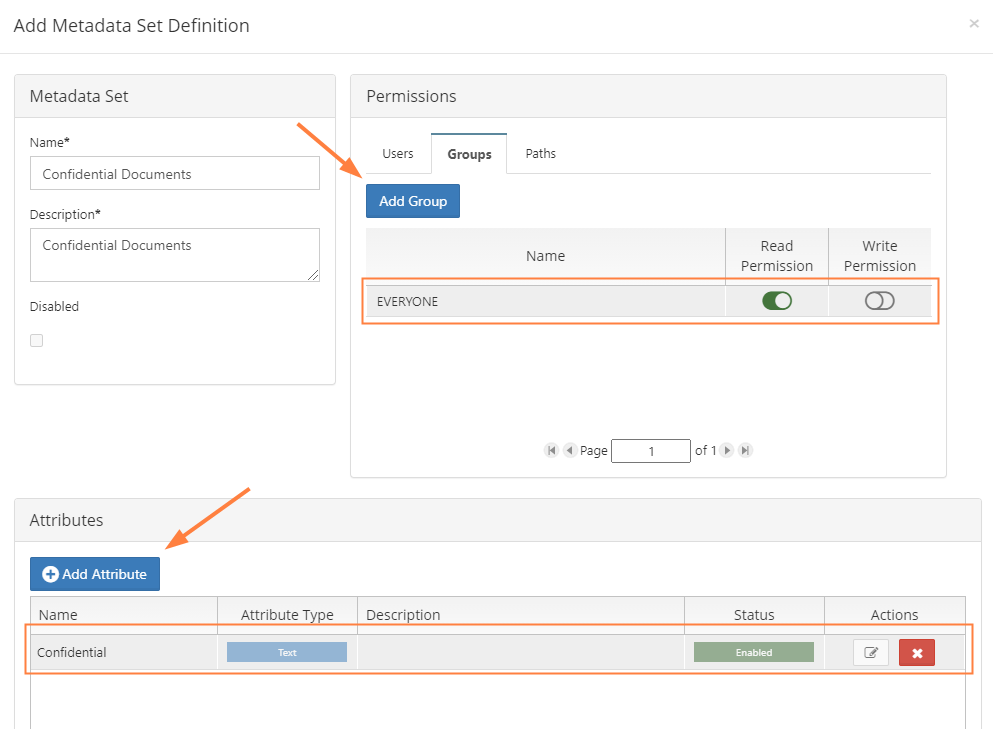Image resolution: width=993 pixels, height=729 pixels.
Task: Switch to the Users tab
Action: coord(397,154)
